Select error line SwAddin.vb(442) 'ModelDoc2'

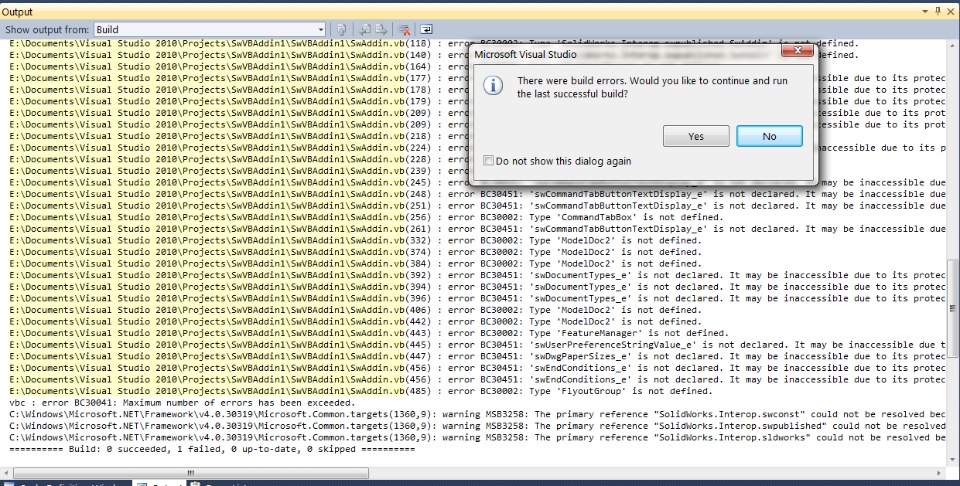pyautogui.click(x=355, y=322)
